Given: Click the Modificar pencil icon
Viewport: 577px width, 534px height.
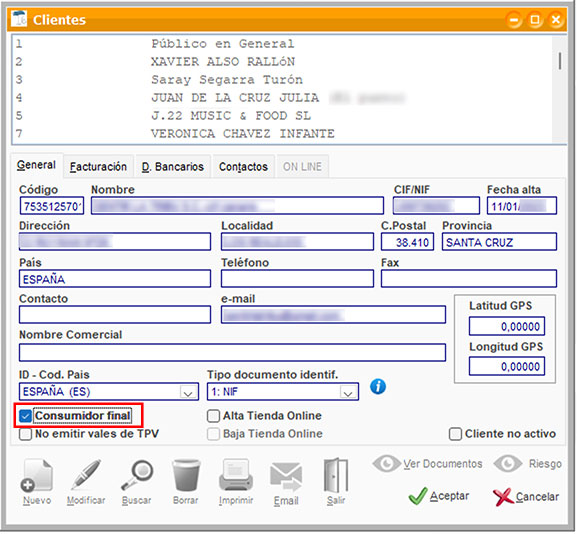Looking at the screenshot, I should (86, 475).
